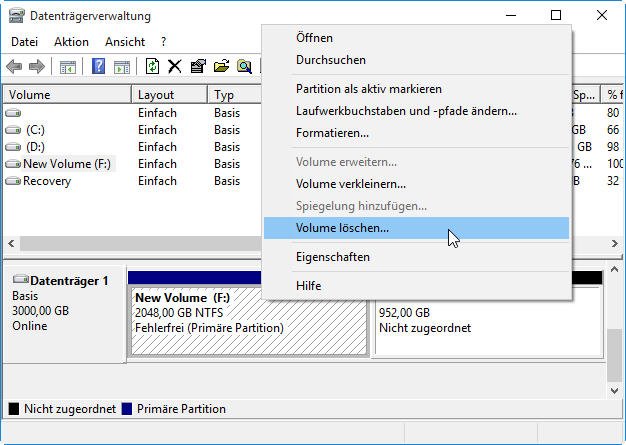Screen dimensions: 626x445
Task: Click the disk pane scroll down arrow
Action: [x=614, y=390]
